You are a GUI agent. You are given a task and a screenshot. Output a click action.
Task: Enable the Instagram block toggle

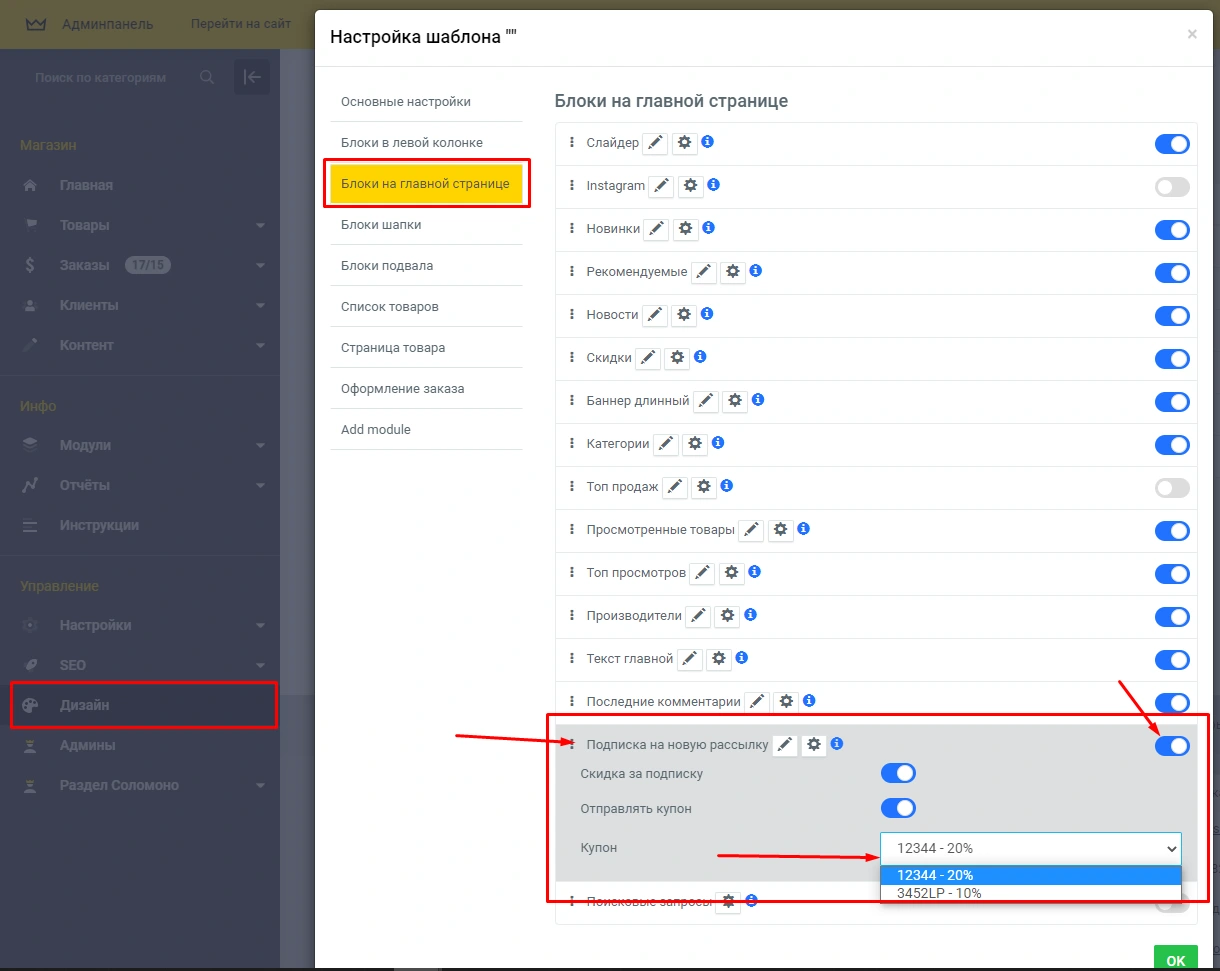click(1171, 187)
